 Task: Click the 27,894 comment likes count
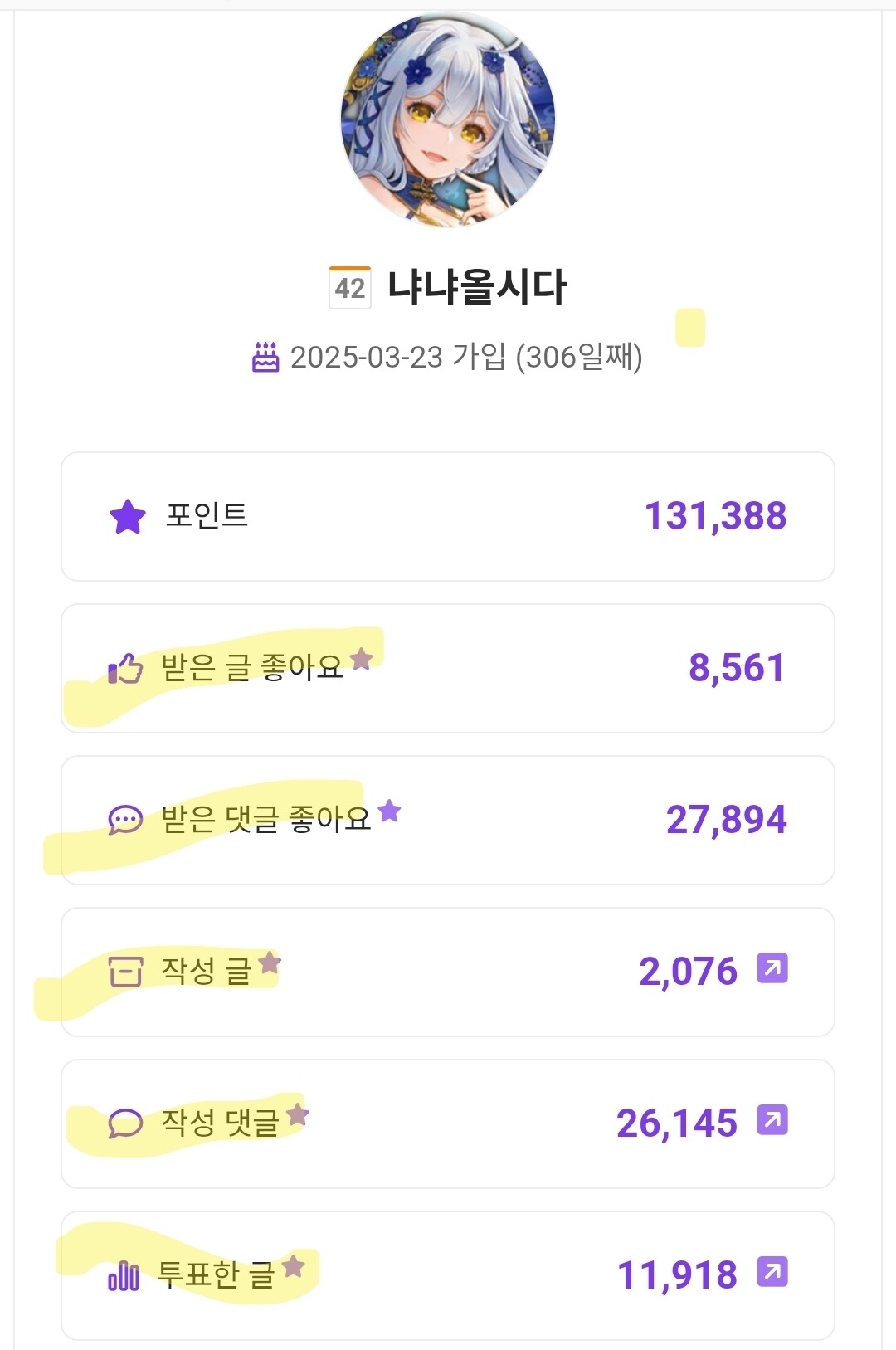pyautogui.click(x=726, y=820)
